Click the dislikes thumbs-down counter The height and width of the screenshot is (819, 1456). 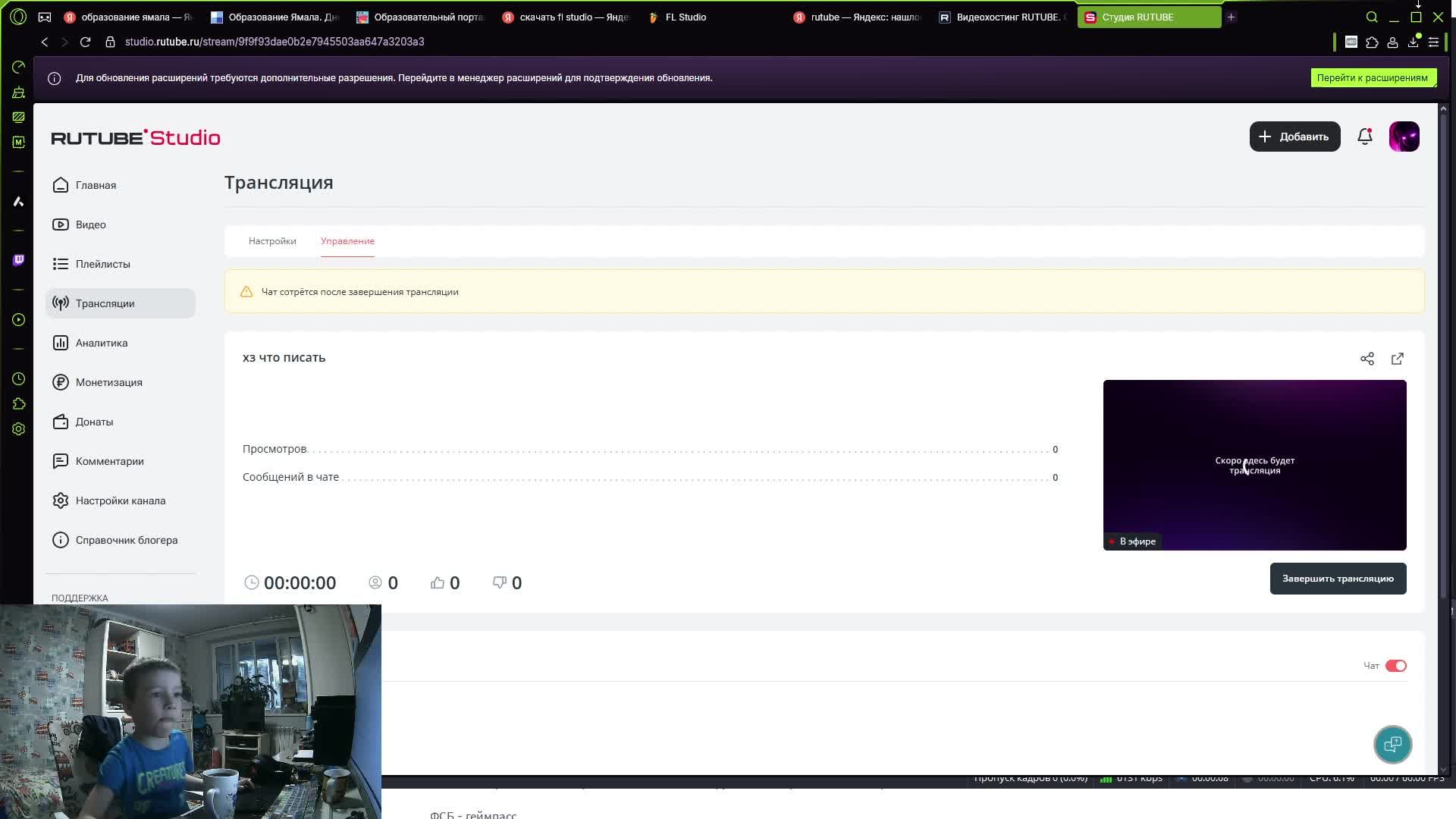(507, 582)
